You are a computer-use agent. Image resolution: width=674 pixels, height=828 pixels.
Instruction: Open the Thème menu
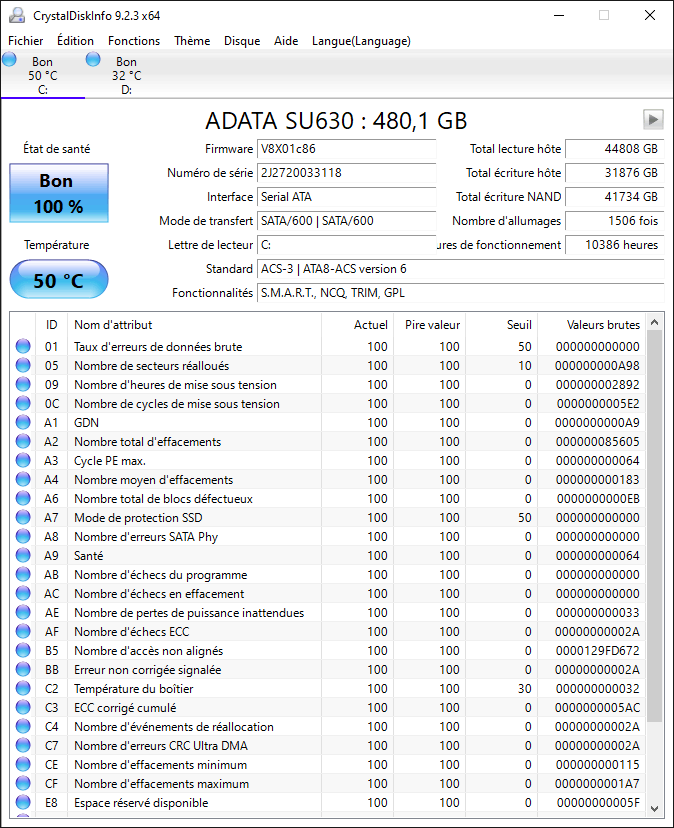192,41
